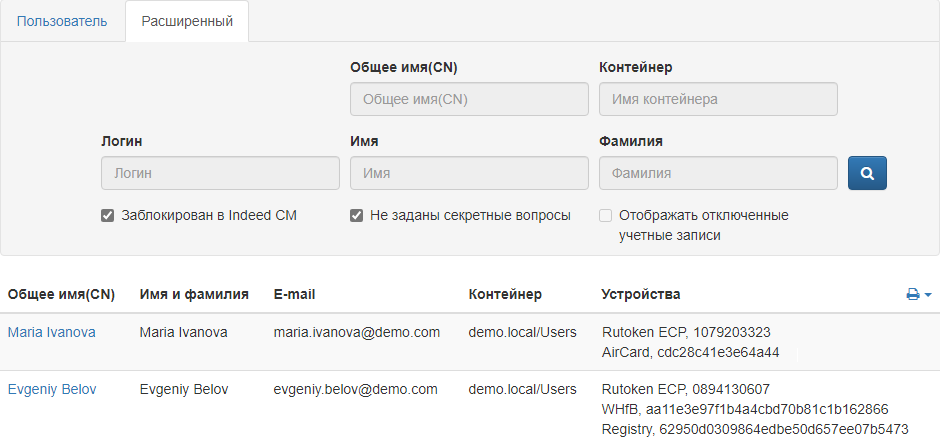Focus the Контейнер name input field
The width and height of the screenshot is (940, 439).
point(718,99)
